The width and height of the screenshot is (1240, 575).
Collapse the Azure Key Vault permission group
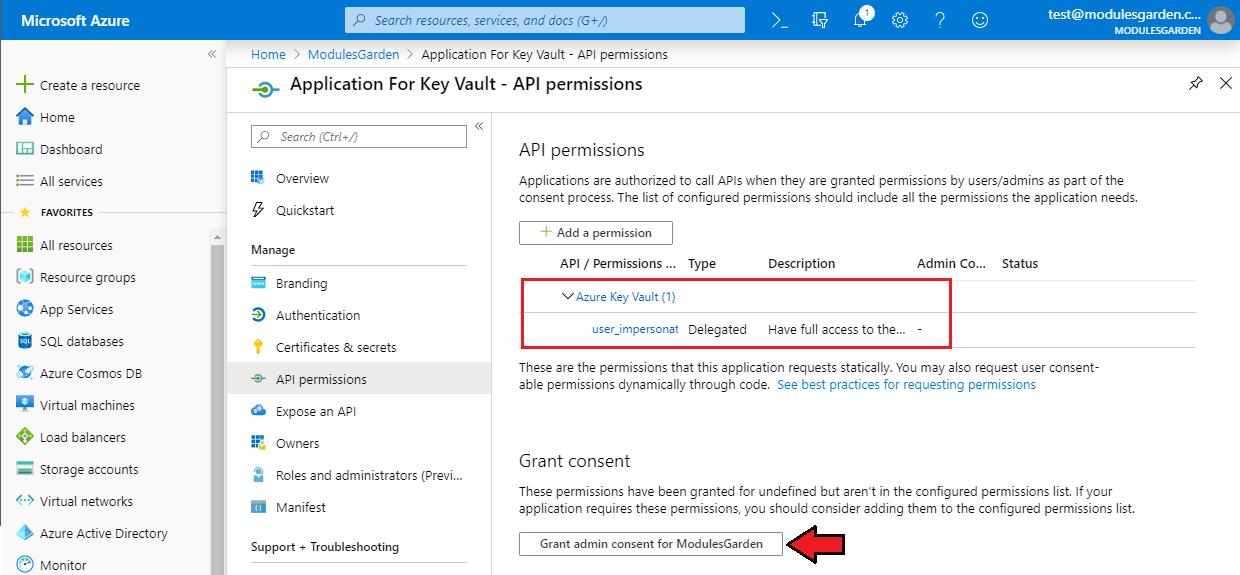pos(568,296)
